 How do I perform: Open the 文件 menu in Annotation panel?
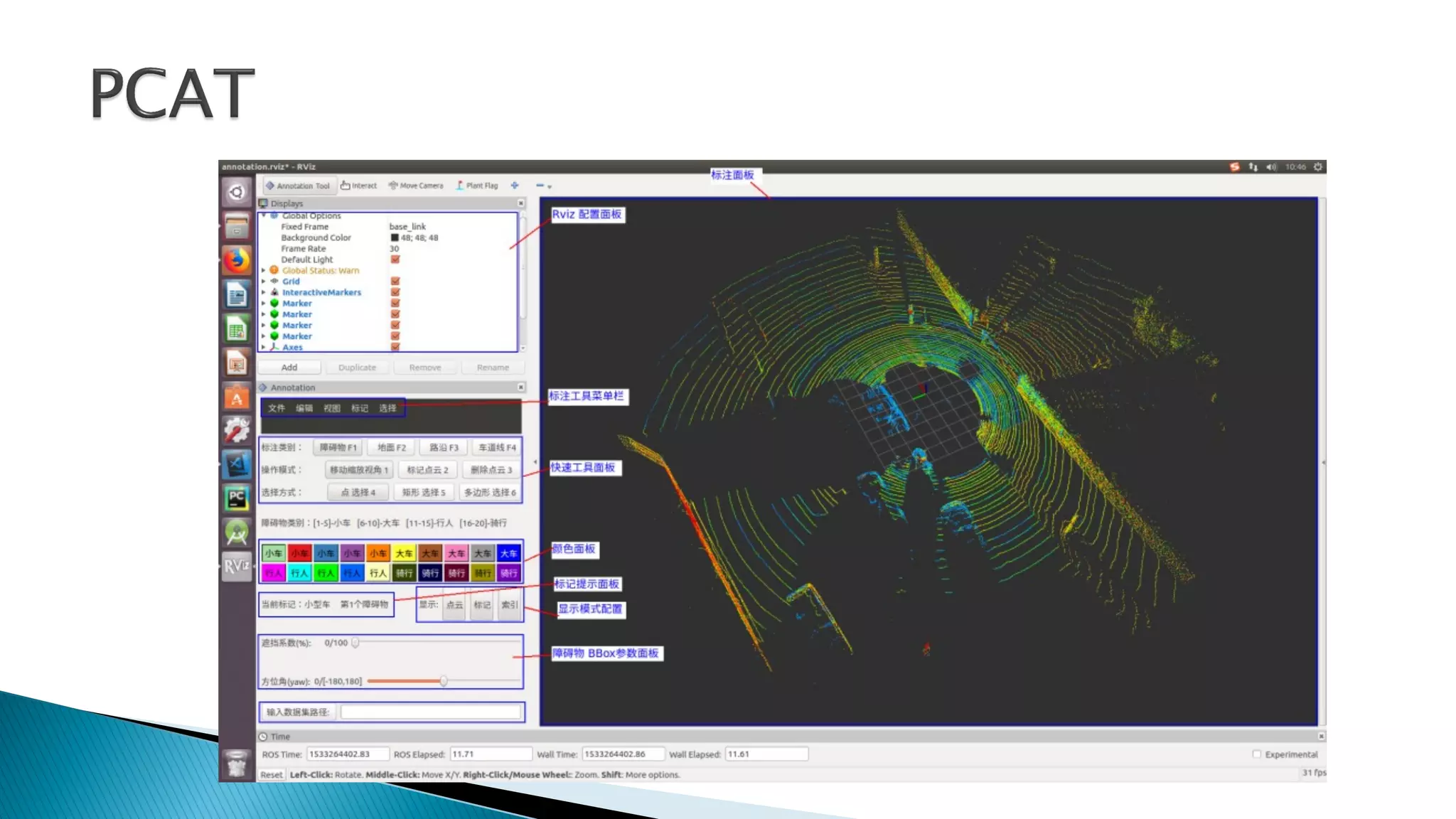coord(276,408)
